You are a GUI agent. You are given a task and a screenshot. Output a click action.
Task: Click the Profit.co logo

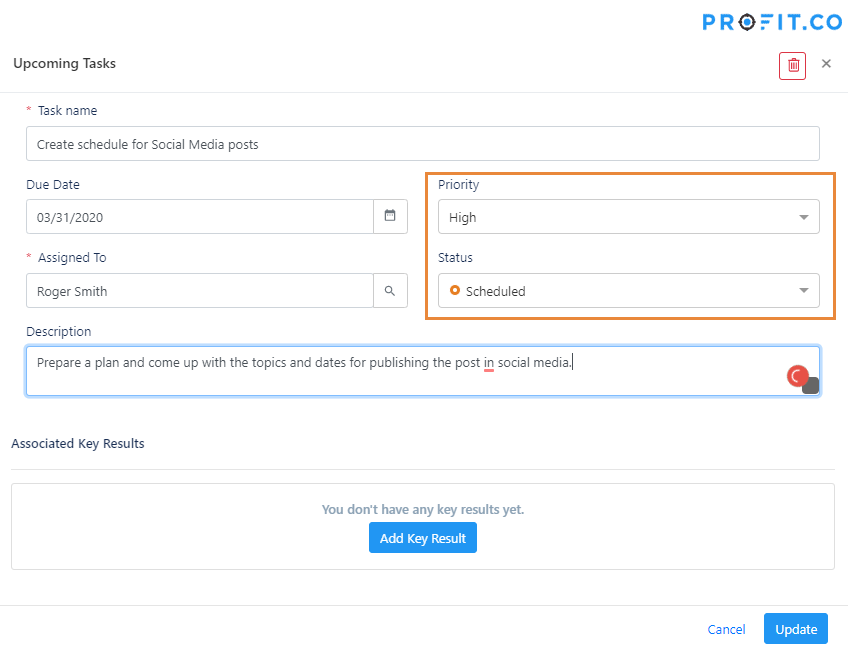pyautogui.click(x=774, y=22)
